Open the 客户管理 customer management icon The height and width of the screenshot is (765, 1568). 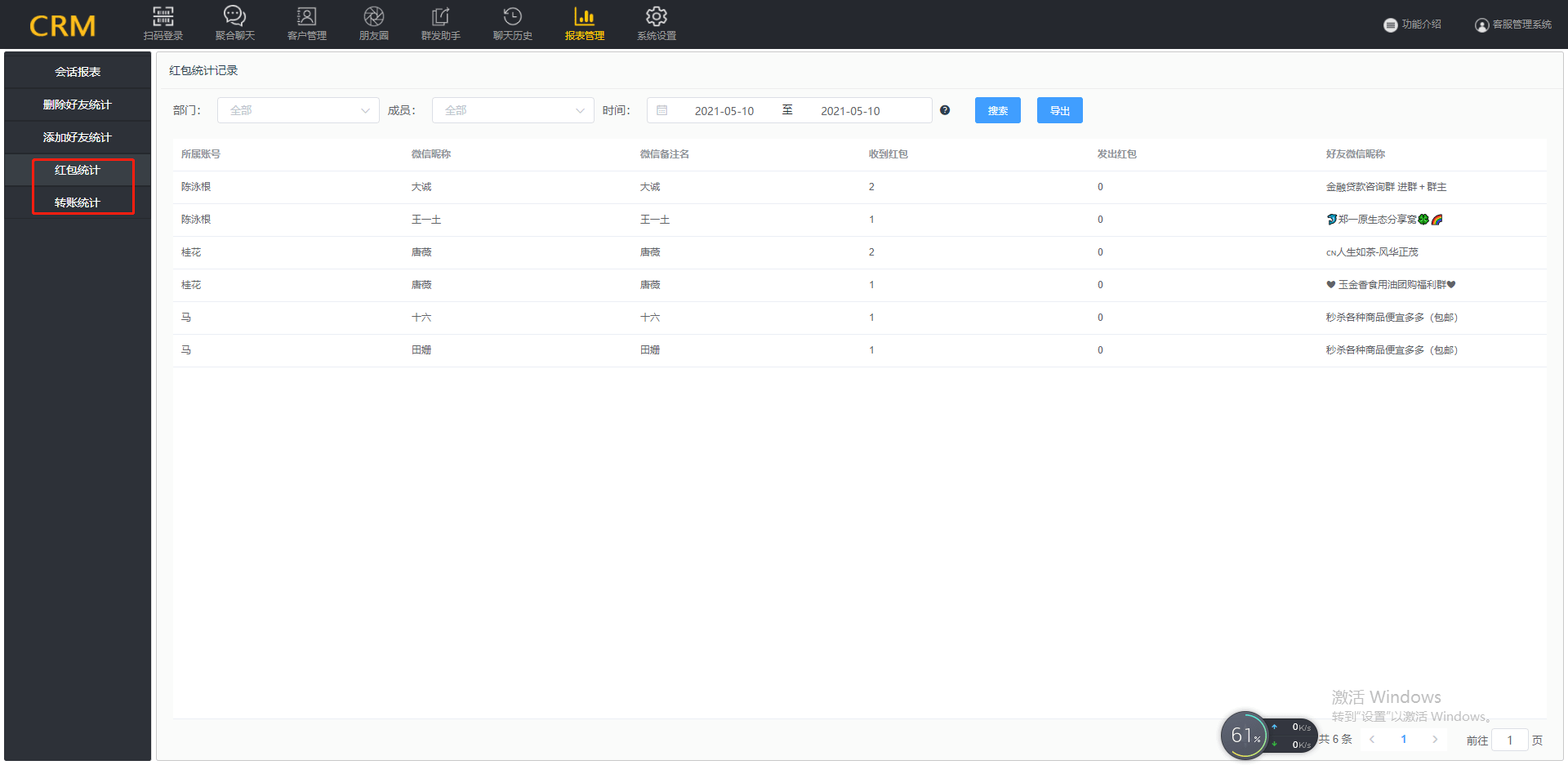307,16
